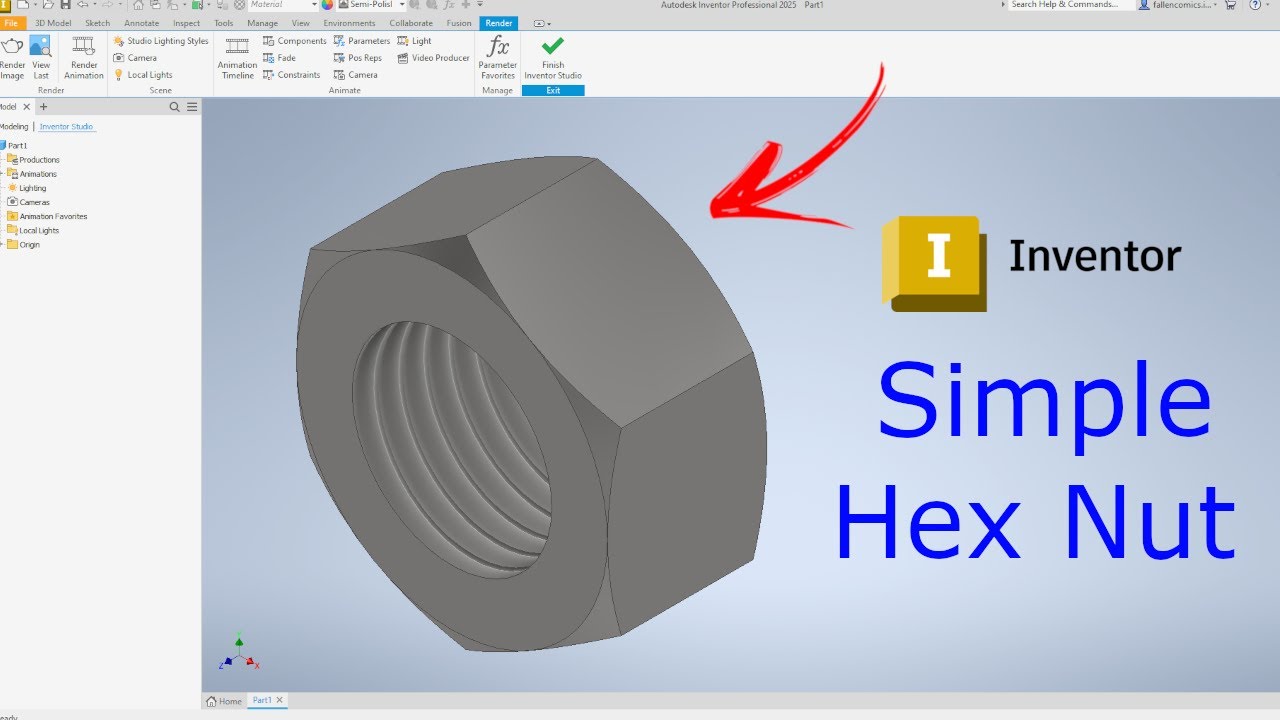Open the File menu
Screen dimensions: 1280x720
point(11,23)
